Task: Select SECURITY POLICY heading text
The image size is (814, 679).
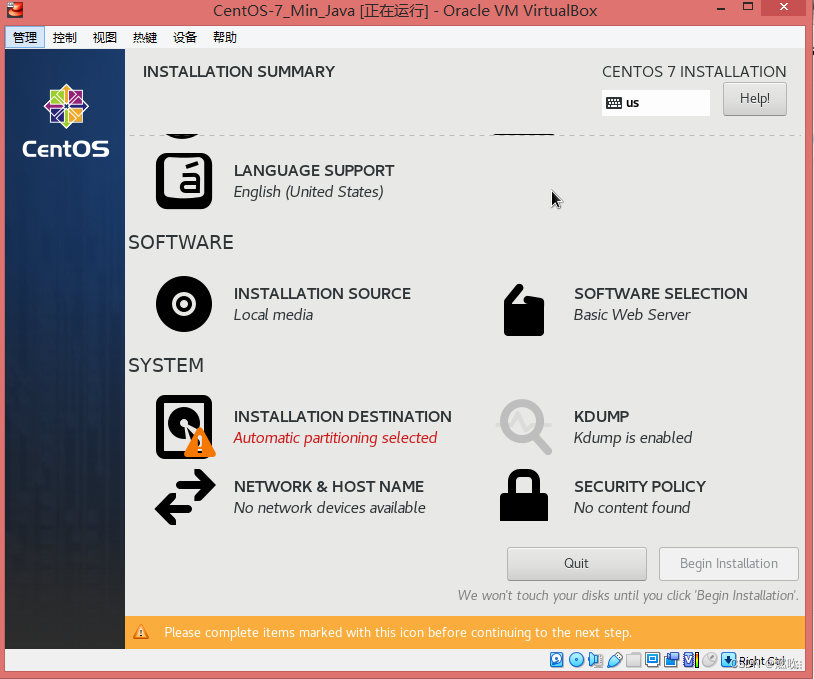Action: (x=640, y=486)
